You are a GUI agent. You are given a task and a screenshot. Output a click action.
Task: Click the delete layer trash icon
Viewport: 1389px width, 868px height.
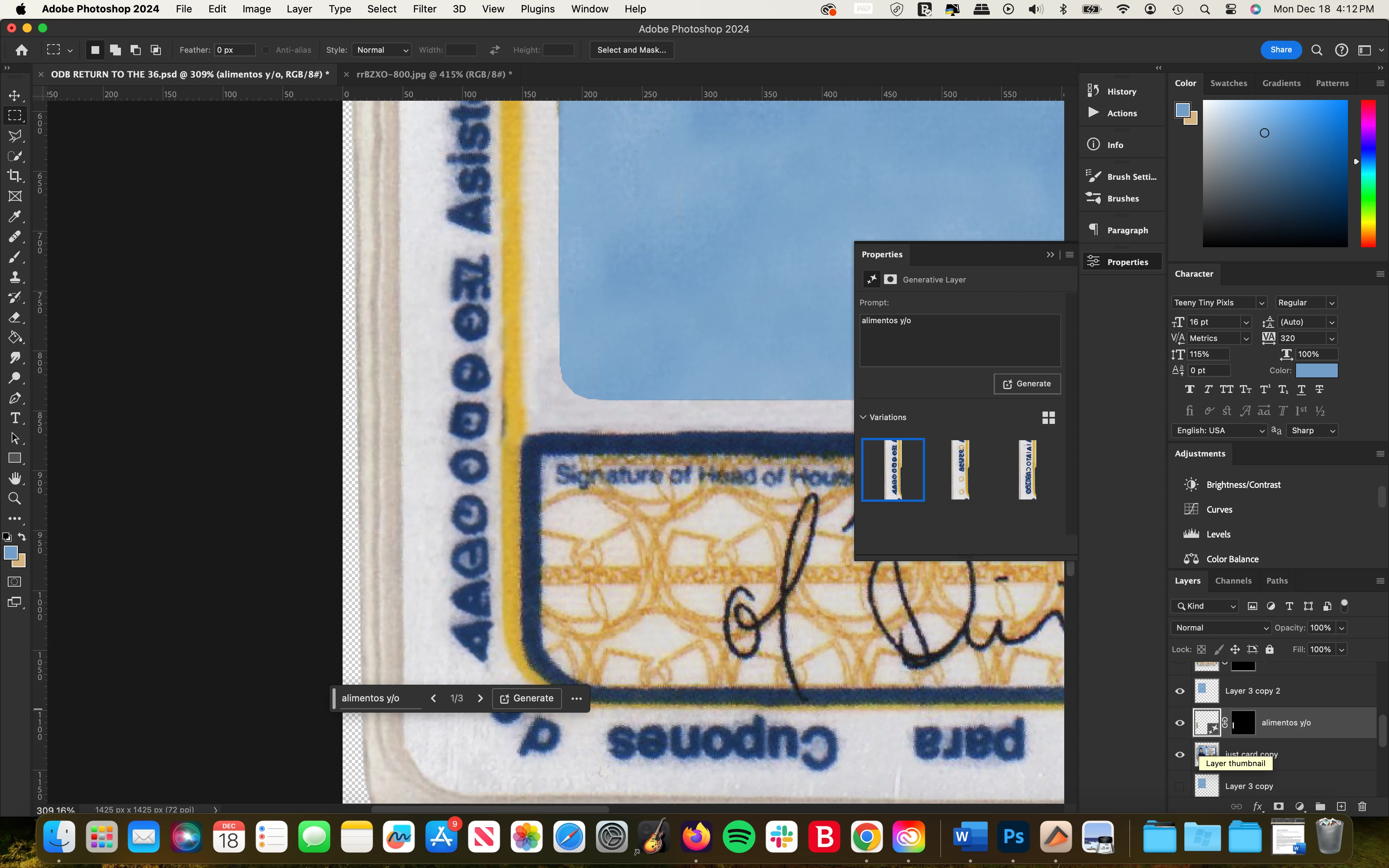(x=1362, y=806)
